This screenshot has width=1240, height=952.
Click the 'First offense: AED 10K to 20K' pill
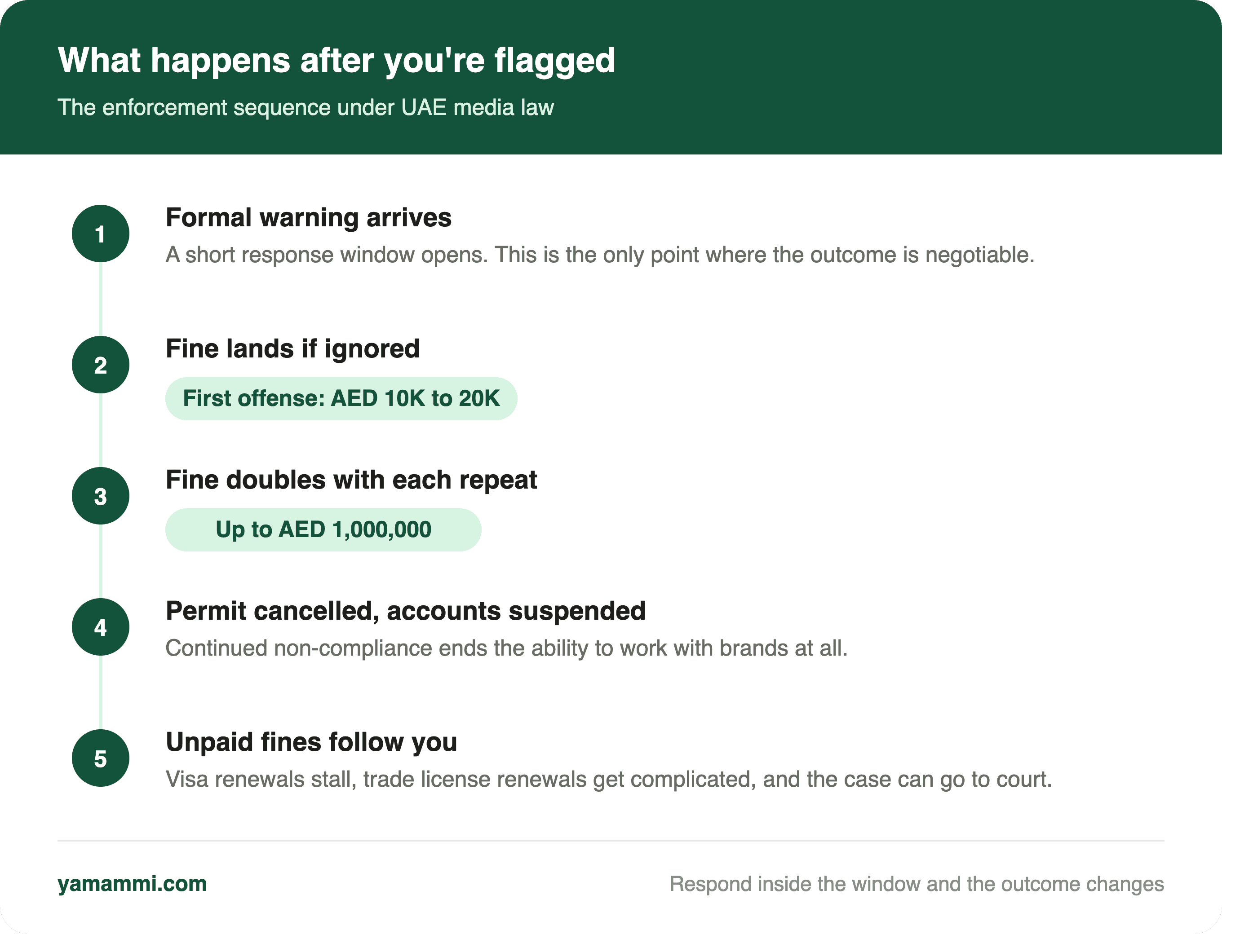point(341,398)
